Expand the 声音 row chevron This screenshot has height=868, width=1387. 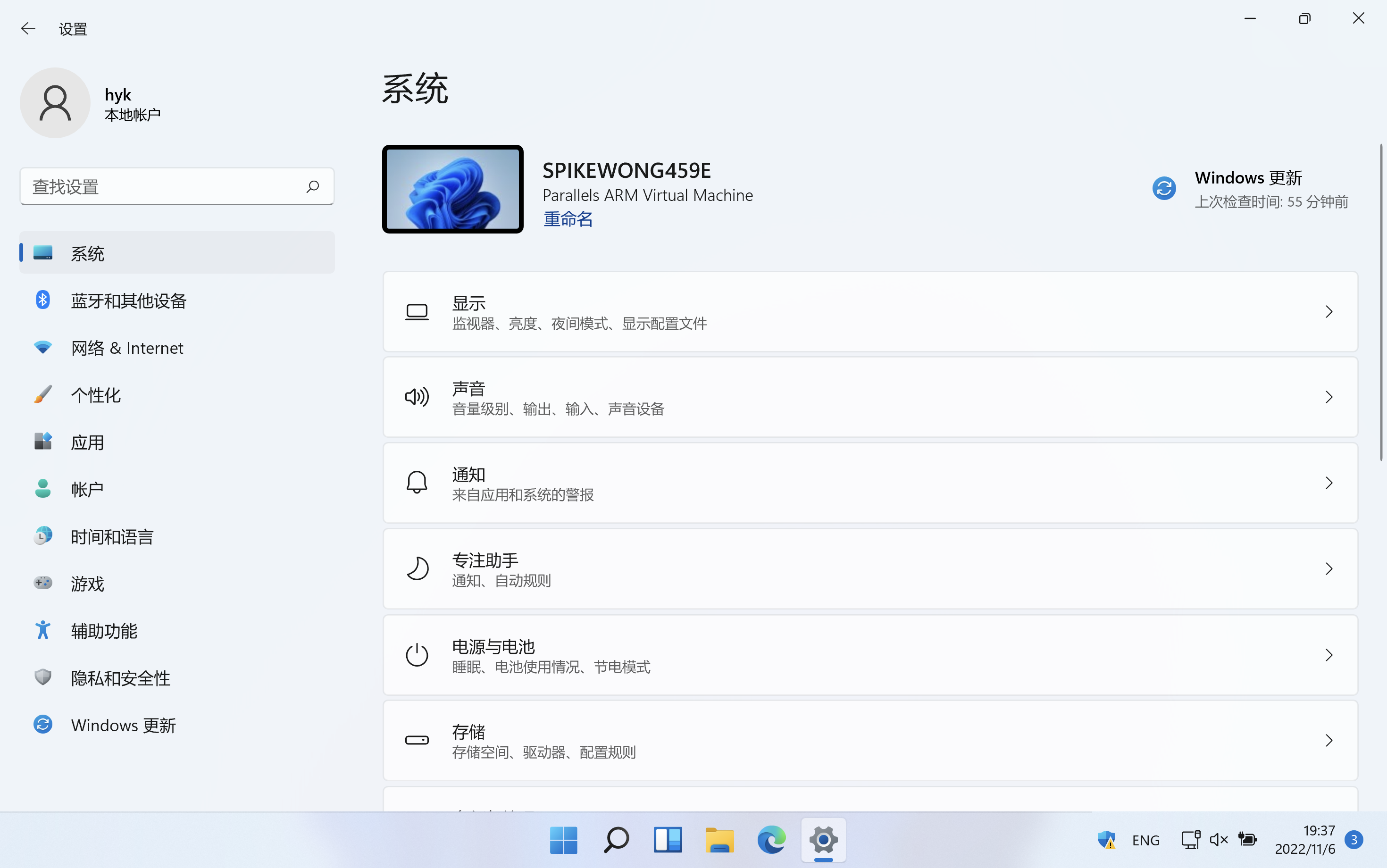(x=1329, y=397)
